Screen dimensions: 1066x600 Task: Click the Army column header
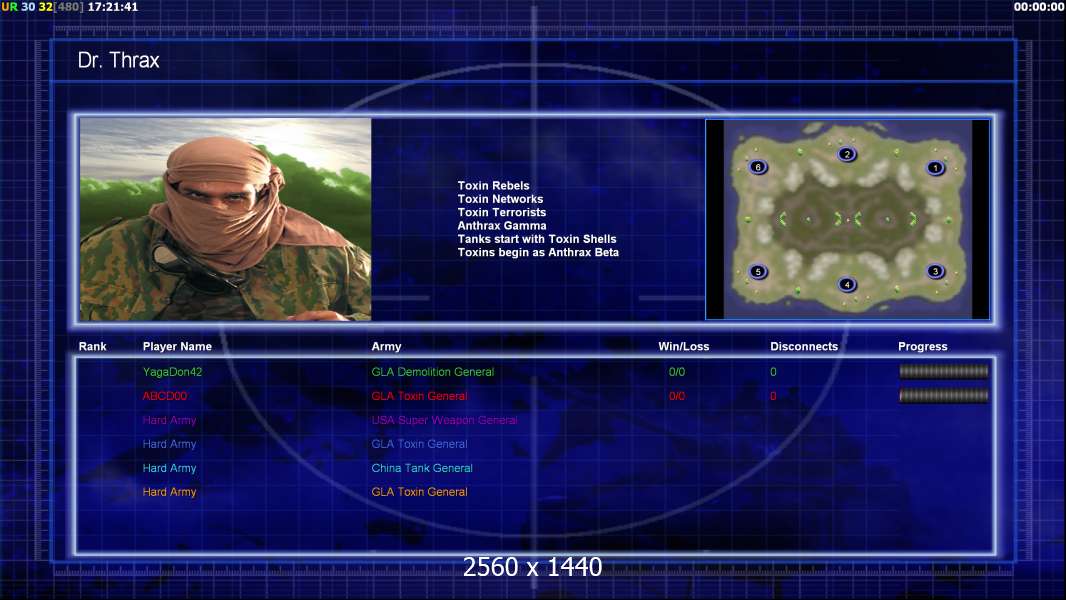386,347
